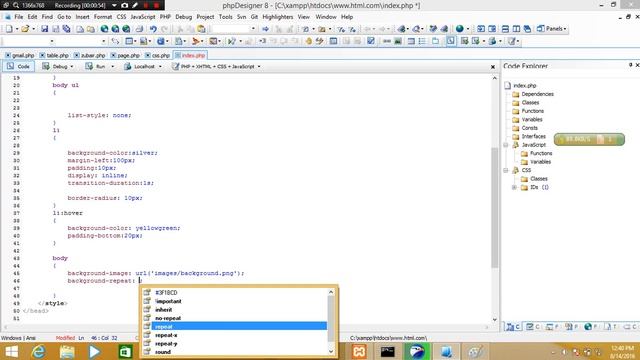Screen dimensions: 640x360
Task: Save the current file via floppy icon
Action: (x=44, y=29)
